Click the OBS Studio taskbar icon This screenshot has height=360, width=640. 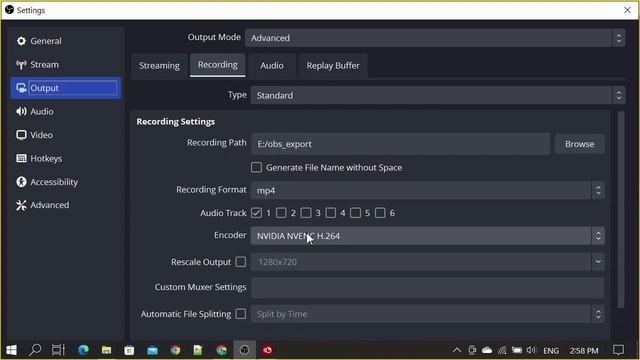click(x=244, y=350)
